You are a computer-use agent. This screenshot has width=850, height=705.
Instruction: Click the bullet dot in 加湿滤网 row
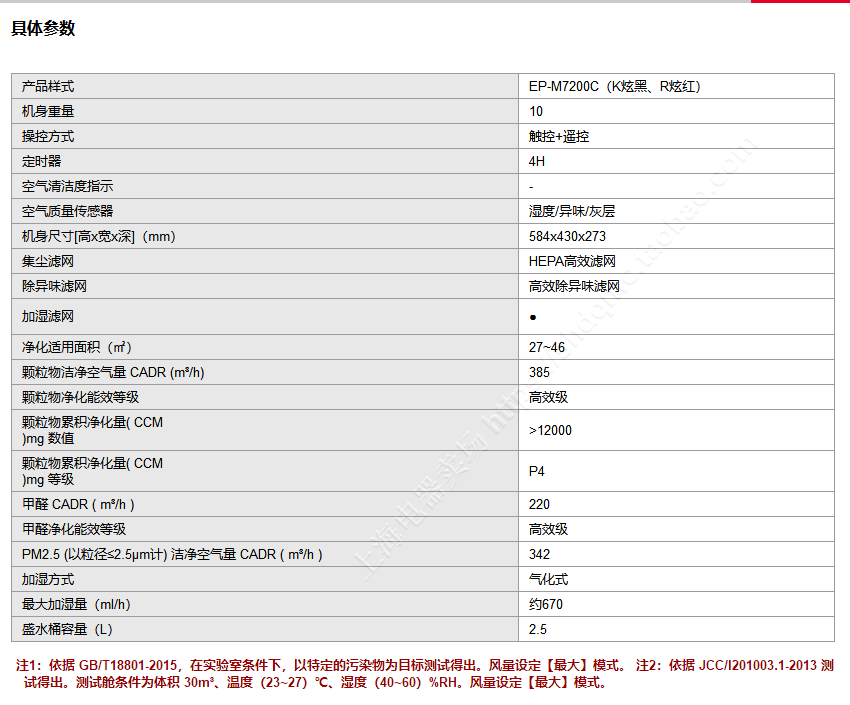533,318
